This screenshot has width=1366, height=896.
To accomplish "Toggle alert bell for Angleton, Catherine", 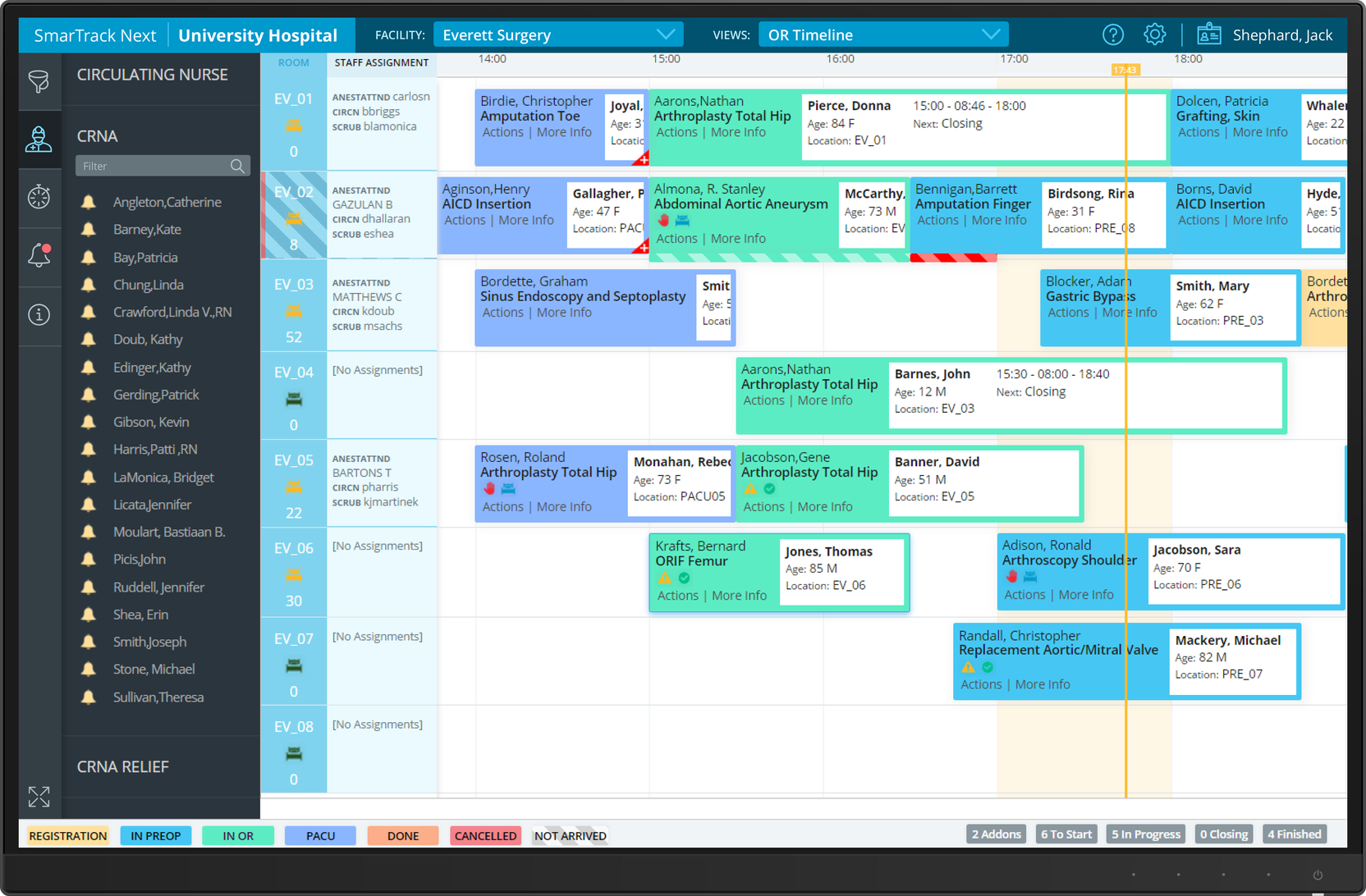I will 89,203.
